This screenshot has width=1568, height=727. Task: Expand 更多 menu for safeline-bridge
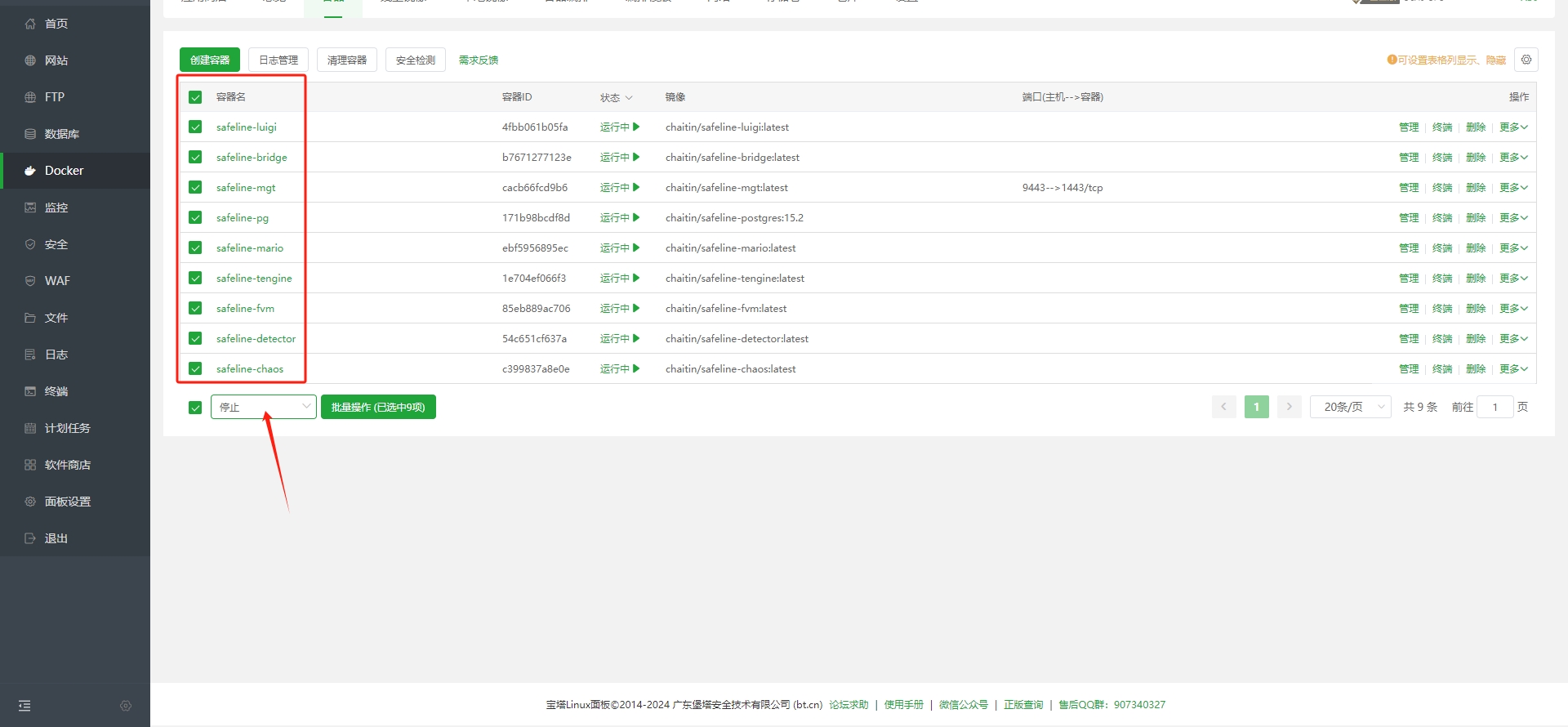tap(1513, 157)
